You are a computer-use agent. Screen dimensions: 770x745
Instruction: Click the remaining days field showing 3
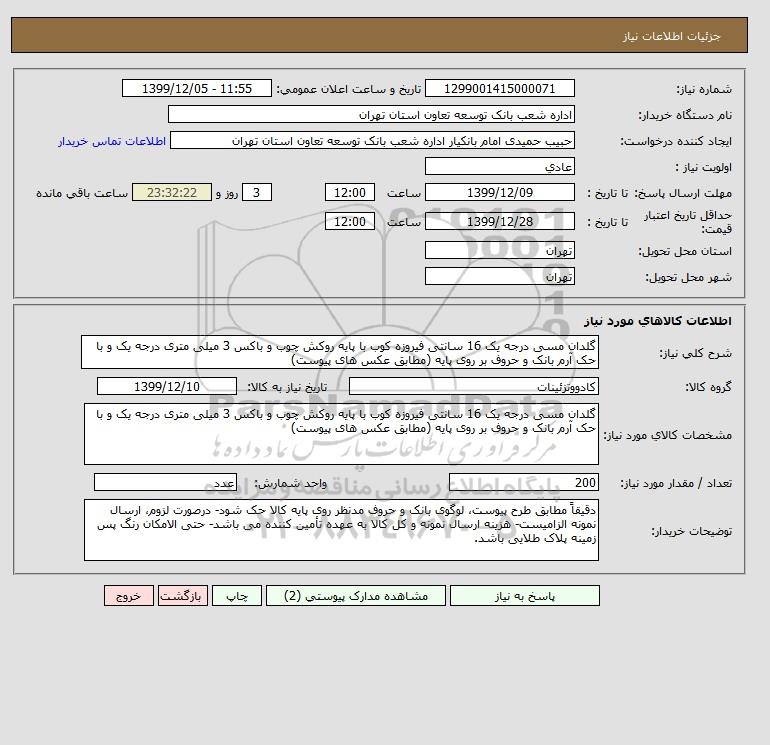[x=256, y=193]
